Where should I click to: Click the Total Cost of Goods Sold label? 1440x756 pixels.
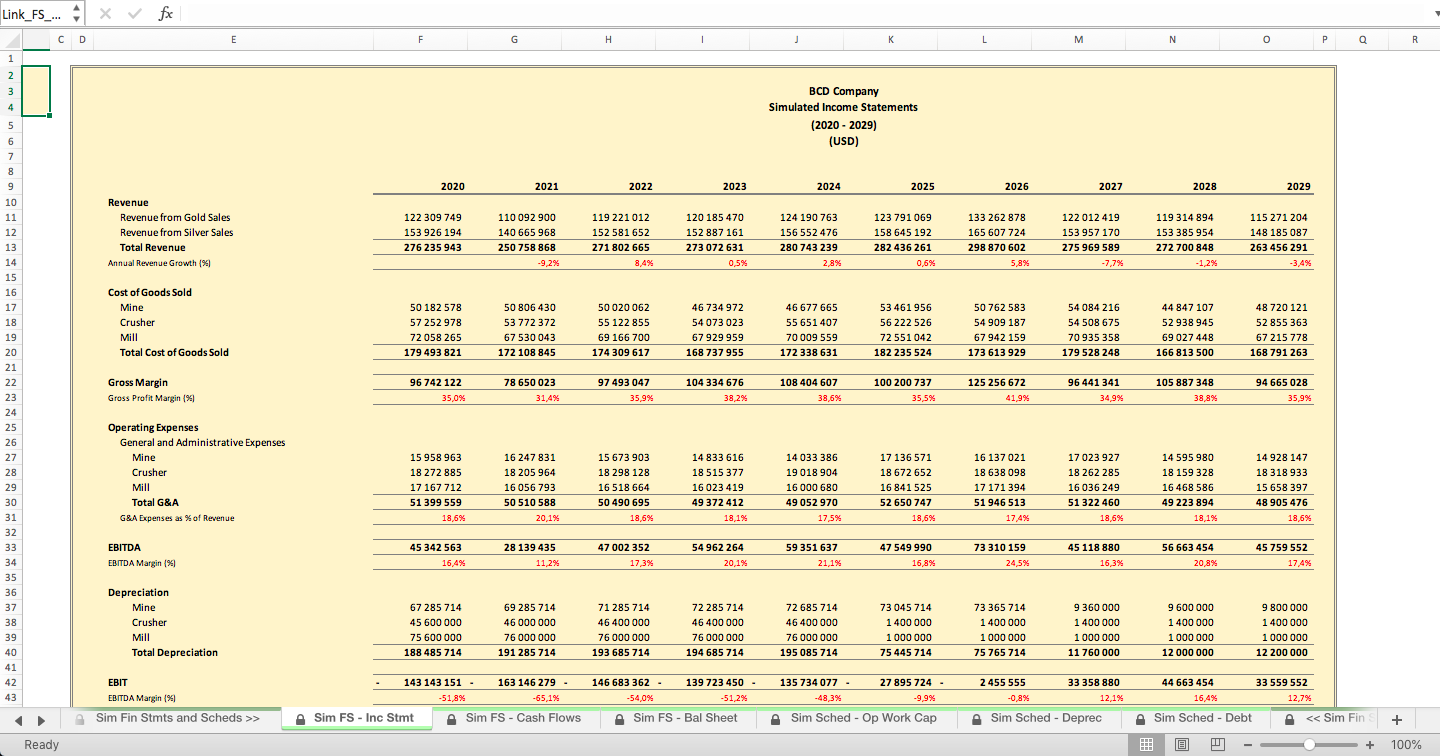174,352
